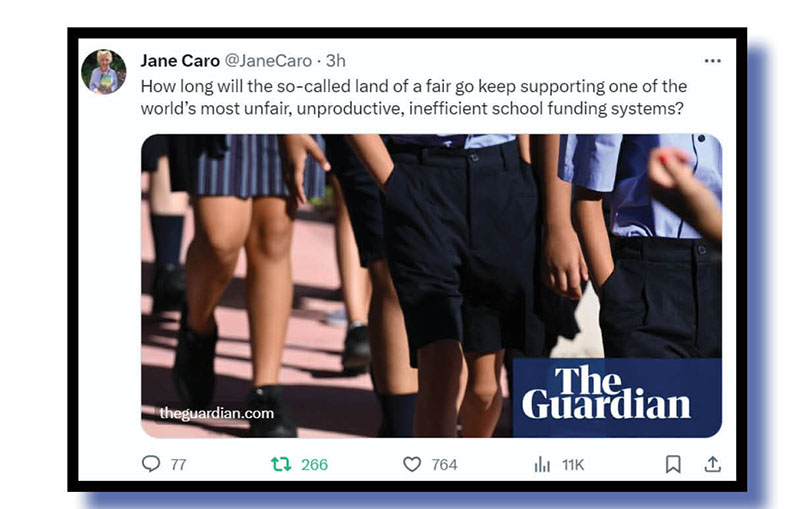Viewport: 794px width, 509px height.
Task: Bookmark the tweet with the bookmark icon
Action: [673, 464]
